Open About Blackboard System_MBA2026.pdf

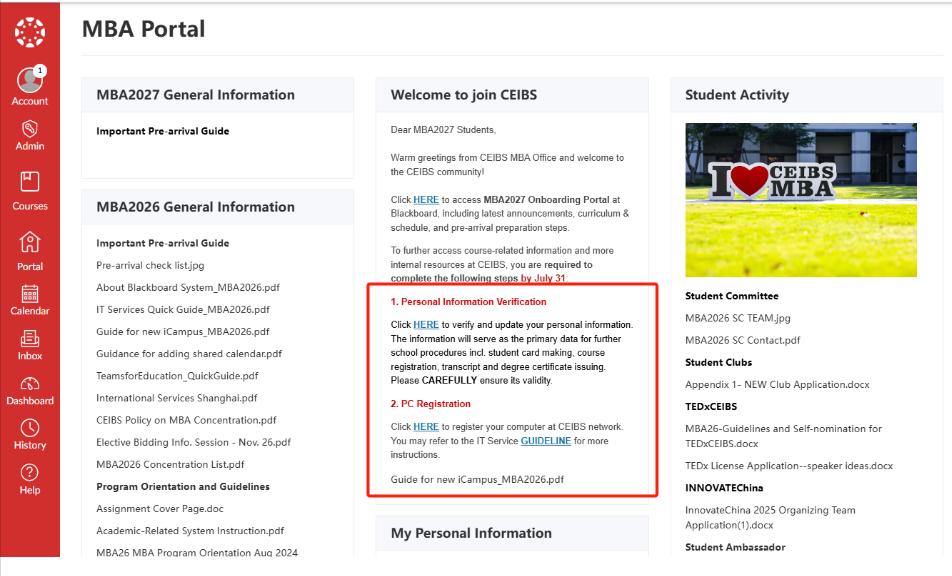tap(188, 288)
